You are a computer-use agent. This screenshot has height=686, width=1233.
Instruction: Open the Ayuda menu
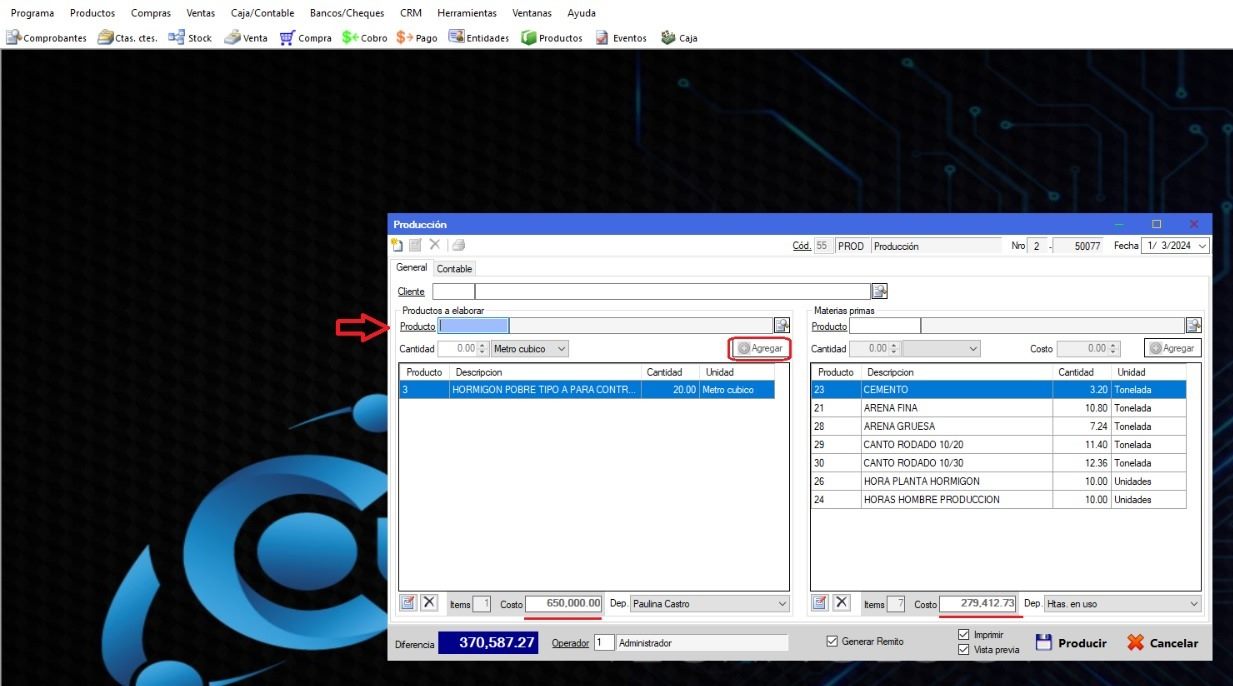[x=581, y=13]
